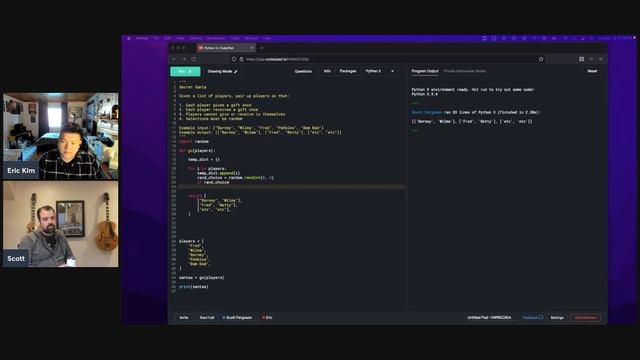
Task: Select the Scott Ferguson participant chip
Action: [x=238, y=318]
